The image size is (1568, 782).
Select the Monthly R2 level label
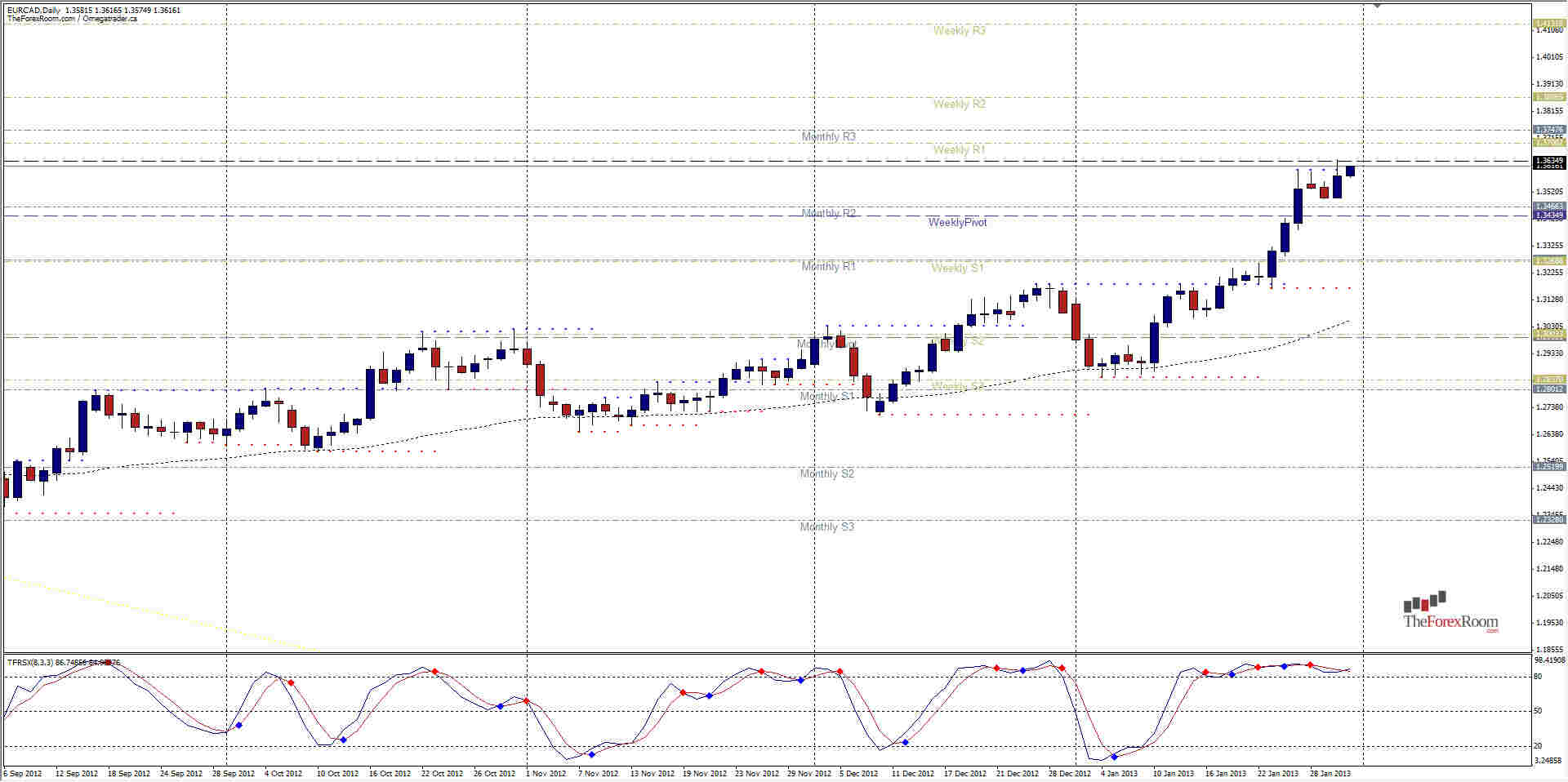tap(826, 212)
